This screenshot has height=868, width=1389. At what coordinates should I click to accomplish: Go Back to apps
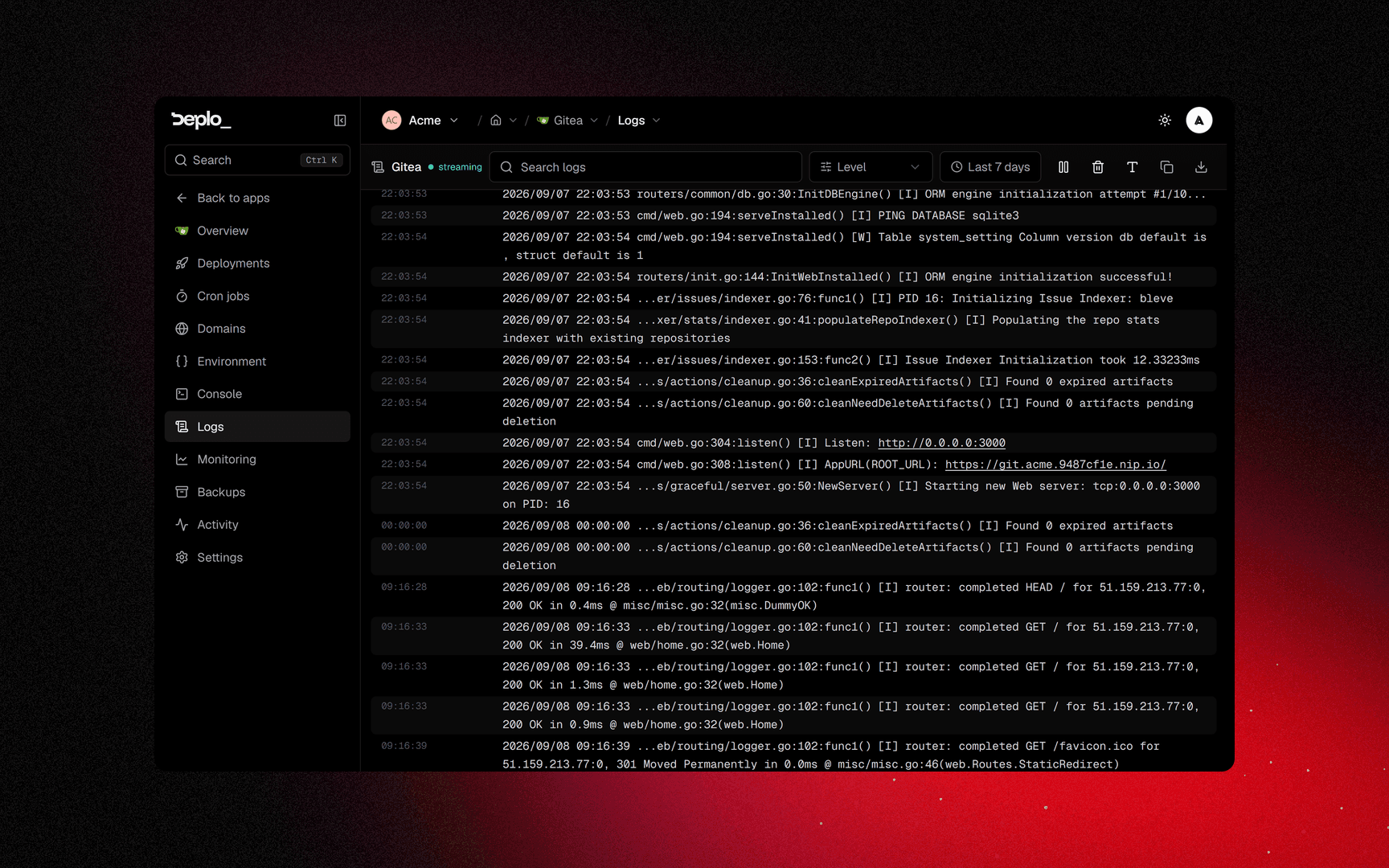(x=257, y=198)
